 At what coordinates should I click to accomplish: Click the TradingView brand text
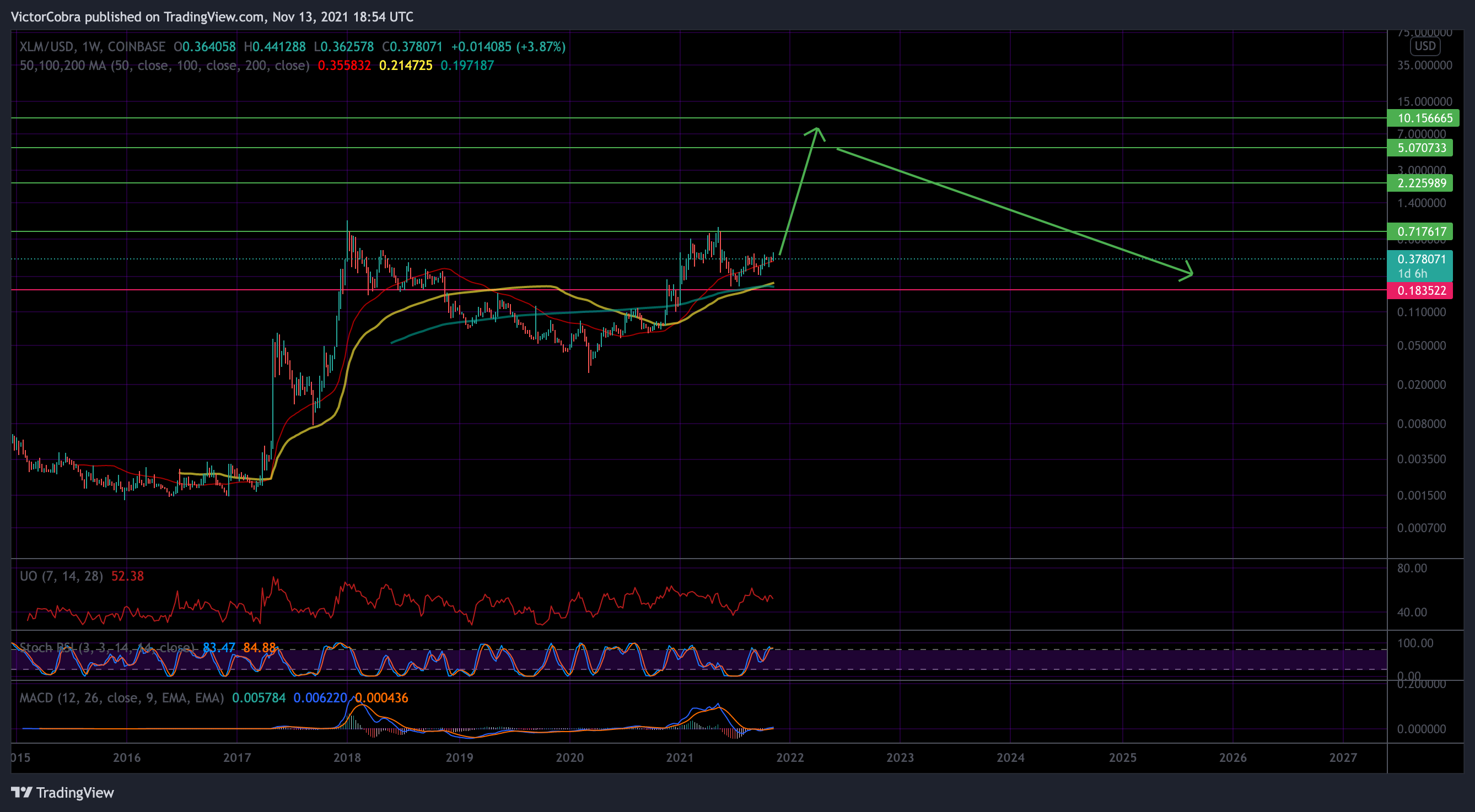[75, 793]
